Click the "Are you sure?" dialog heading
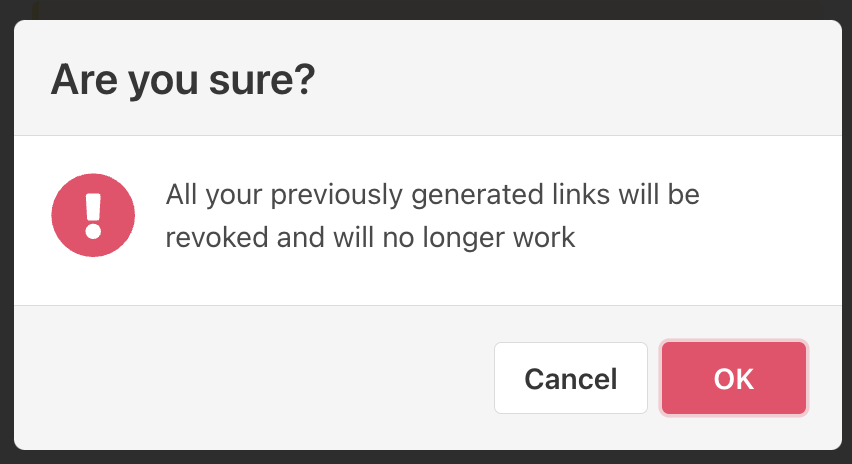Image resolution: width=852 pixels, height=464 pixels. 183,79
